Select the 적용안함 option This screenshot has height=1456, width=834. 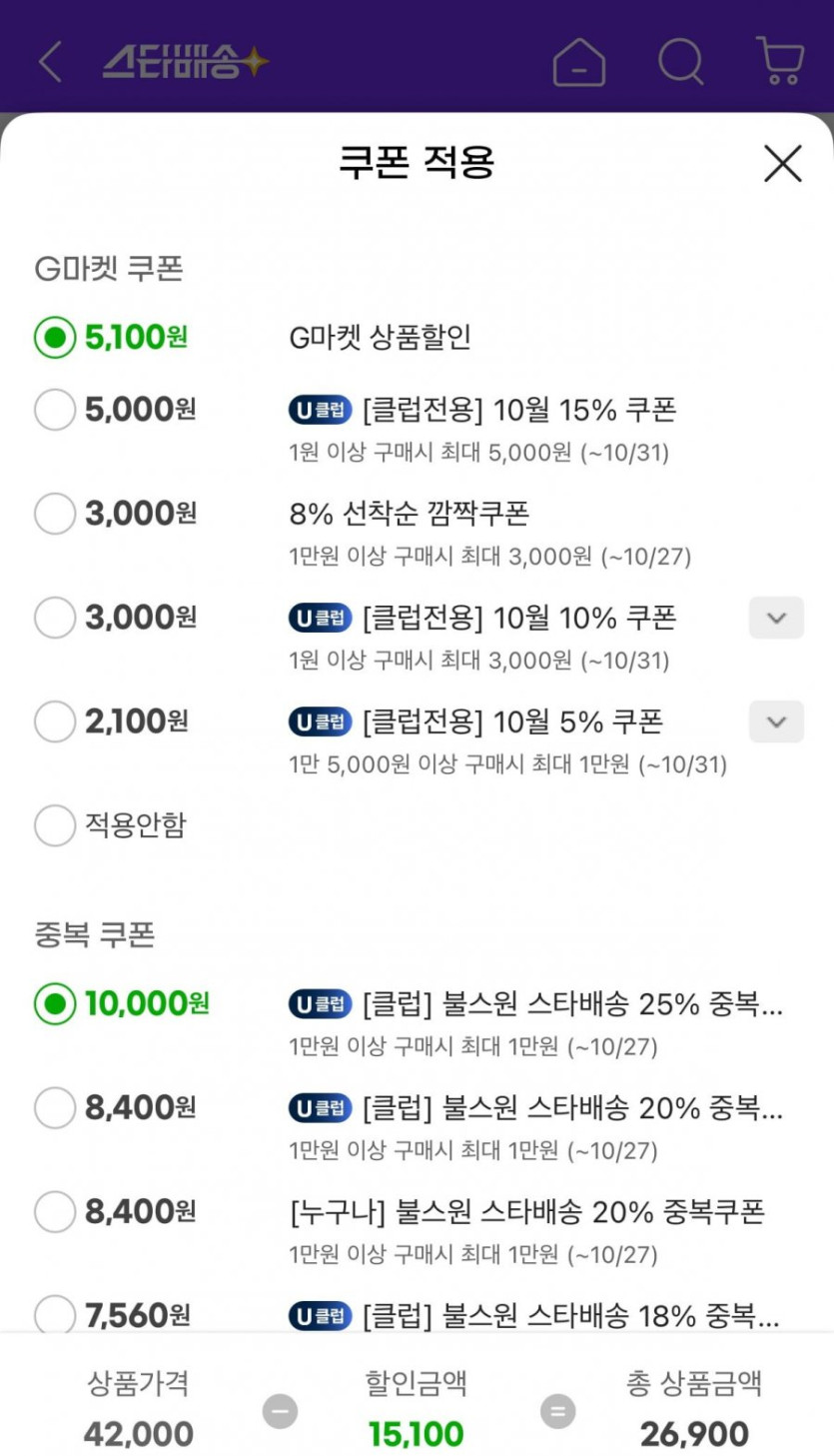pyautogui.click(x=55, y=825)
